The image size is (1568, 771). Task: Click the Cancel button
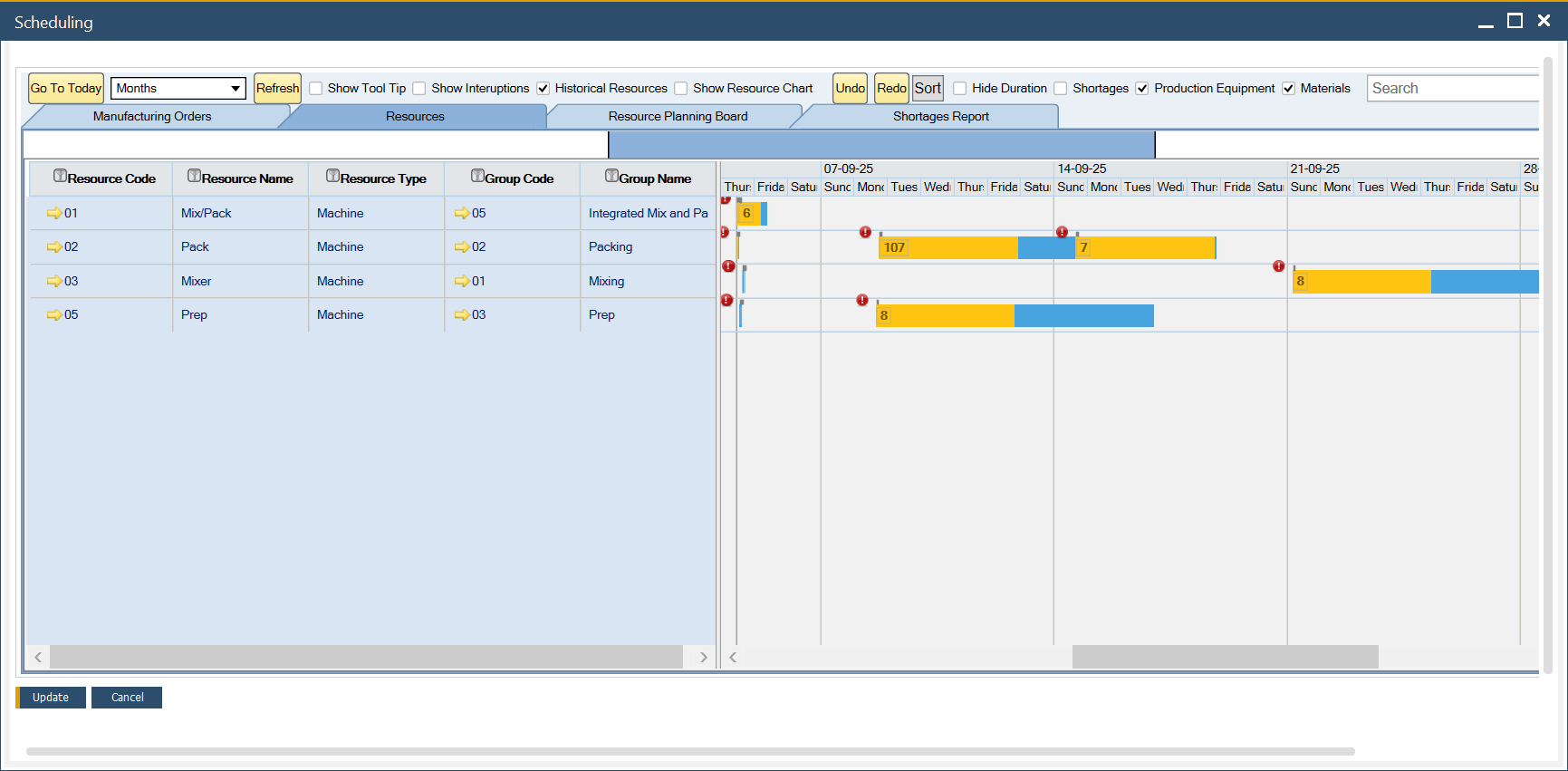point(127,698)
